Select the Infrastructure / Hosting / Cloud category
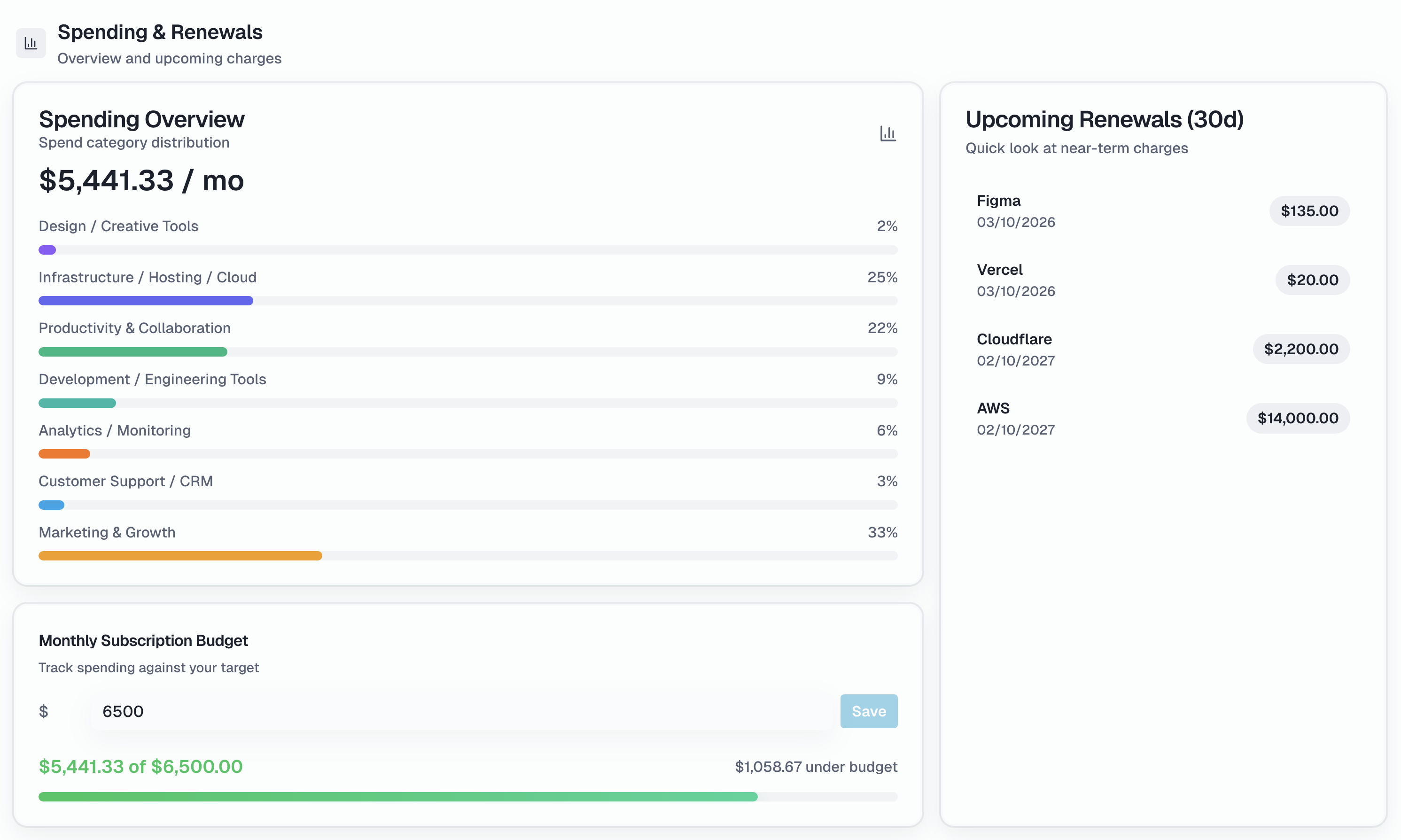 [147, 277]
